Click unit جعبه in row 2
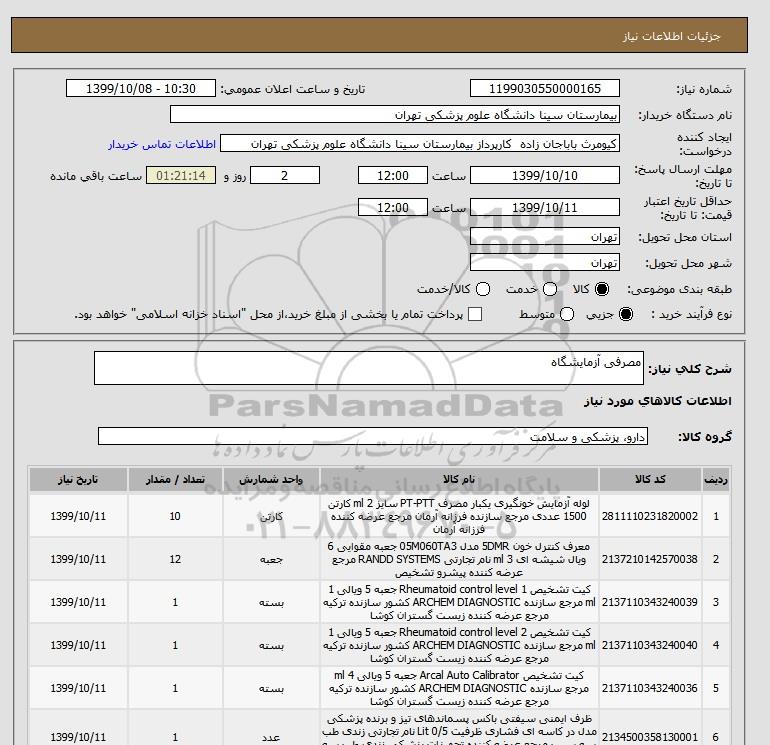The height and width of the screenshot is (745, 770). (271, 559)
